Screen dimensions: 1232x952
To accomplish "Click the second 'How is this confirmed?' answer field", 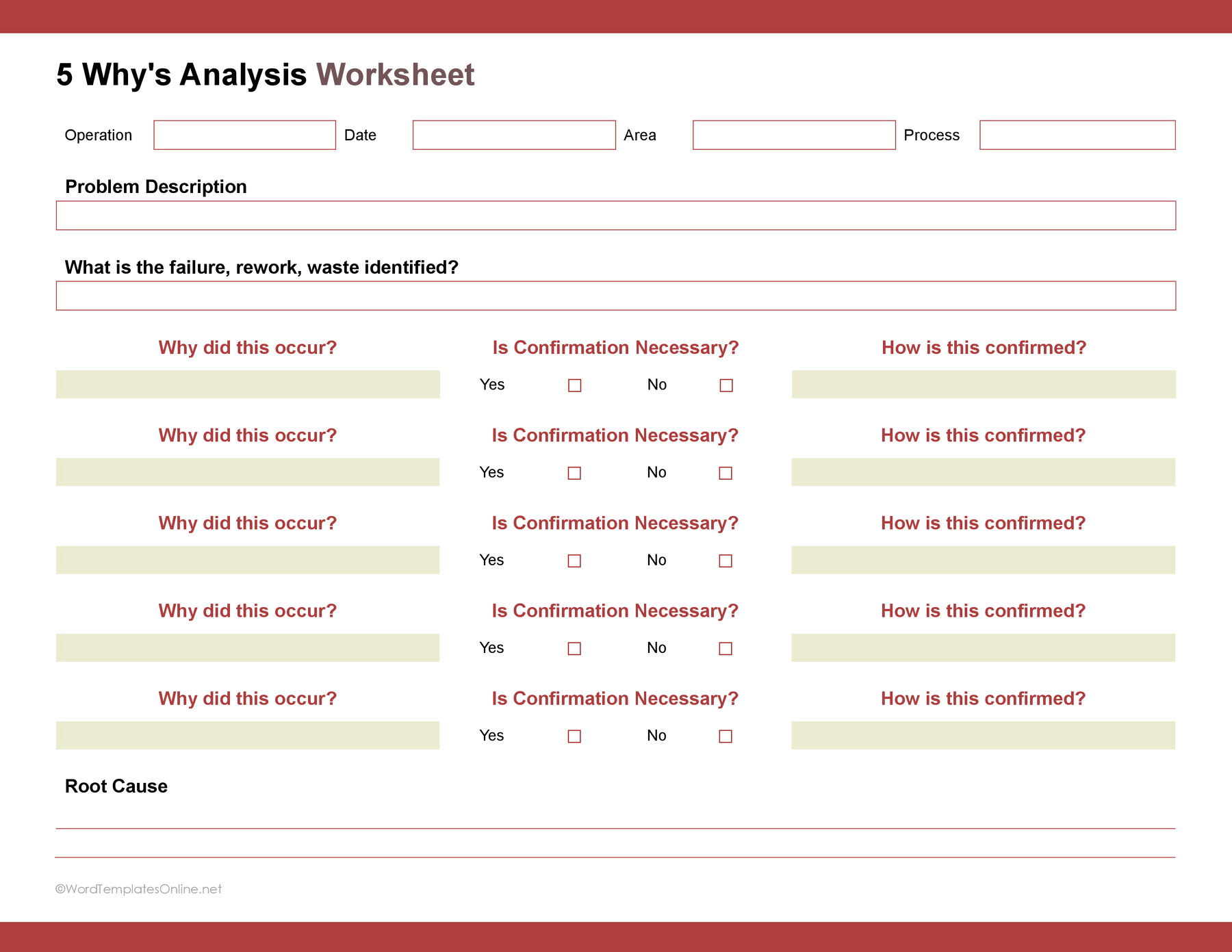I will pos(984,472).
